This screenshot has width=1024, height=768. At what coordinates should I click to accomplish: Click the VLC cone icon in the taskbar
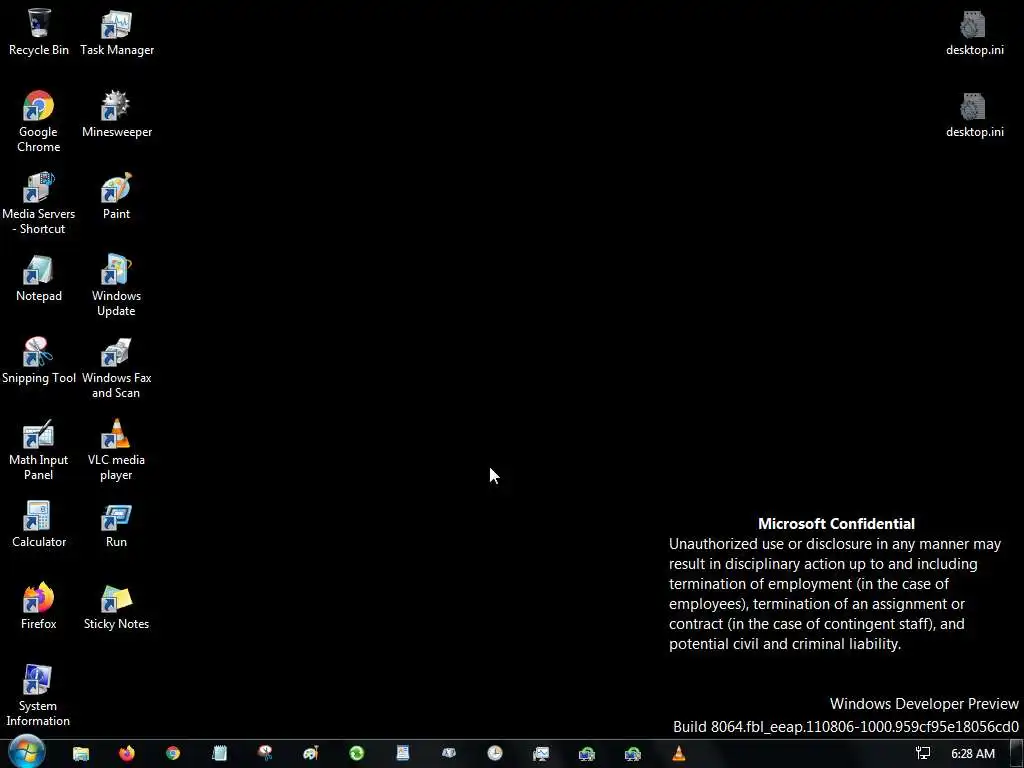tap(679, 754)
